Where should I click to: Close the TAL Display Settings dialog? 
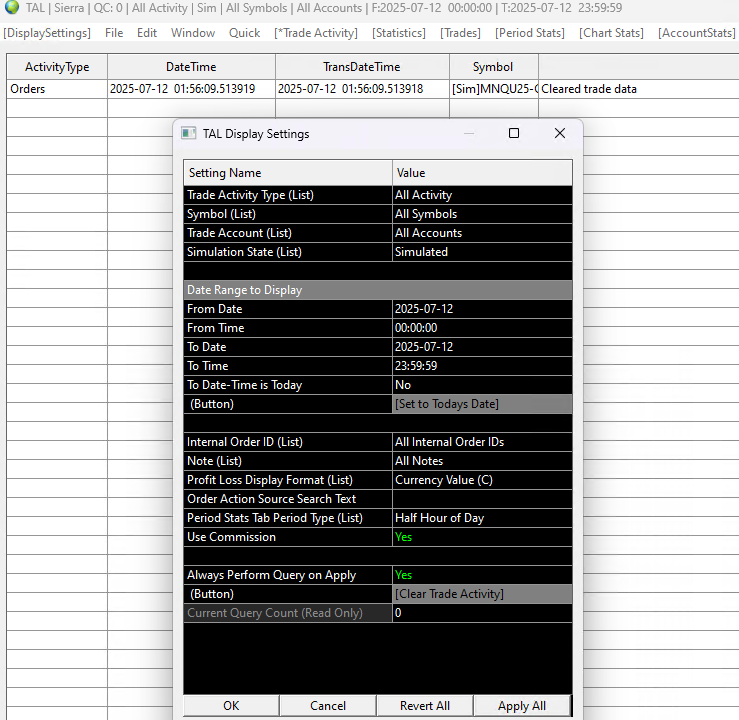pyautogui.click(x=559, y=133)
